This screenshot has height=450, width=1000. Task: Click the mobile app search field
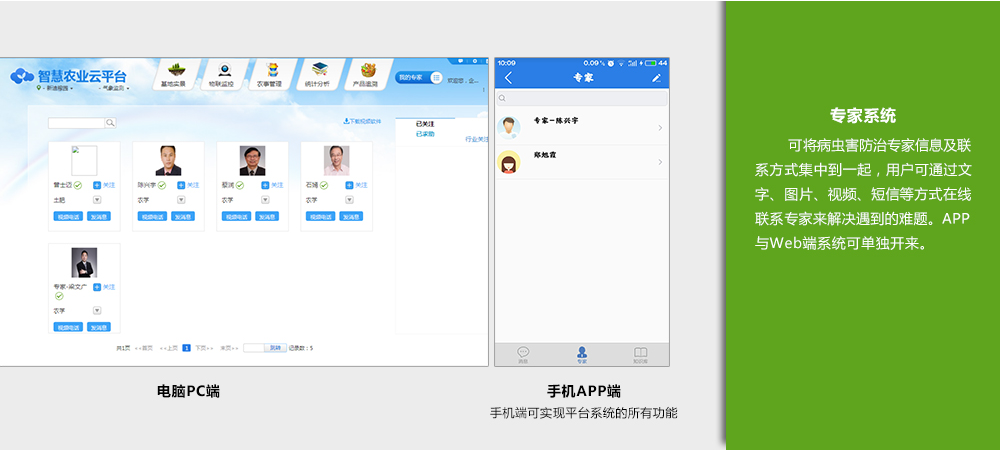(x=582, y=98)
